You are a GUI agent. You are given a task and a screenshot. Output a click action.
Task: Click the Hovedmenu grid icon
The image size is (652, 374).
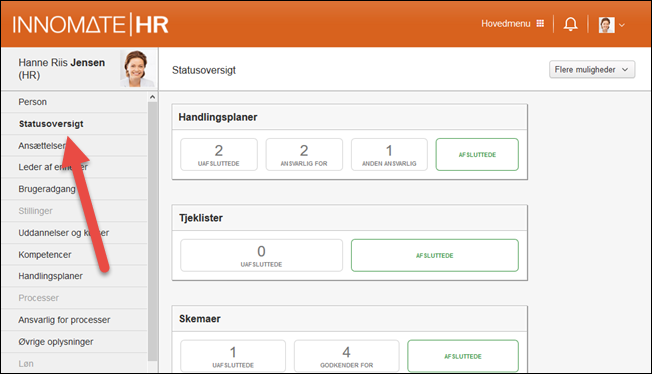tap(540, 23)
